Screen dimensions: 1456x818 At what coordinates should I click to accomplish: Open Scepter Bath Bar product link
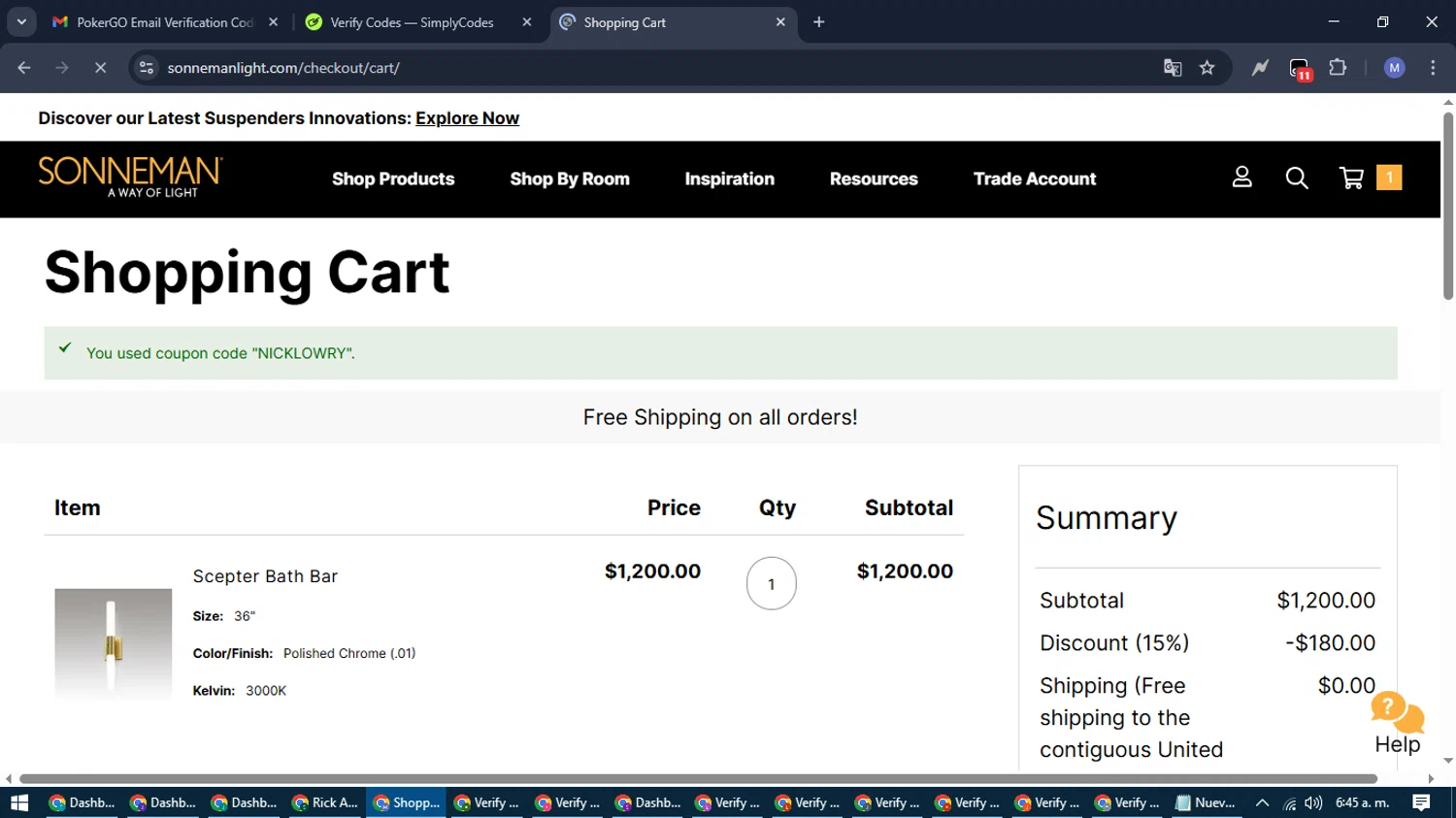point(265,576)
